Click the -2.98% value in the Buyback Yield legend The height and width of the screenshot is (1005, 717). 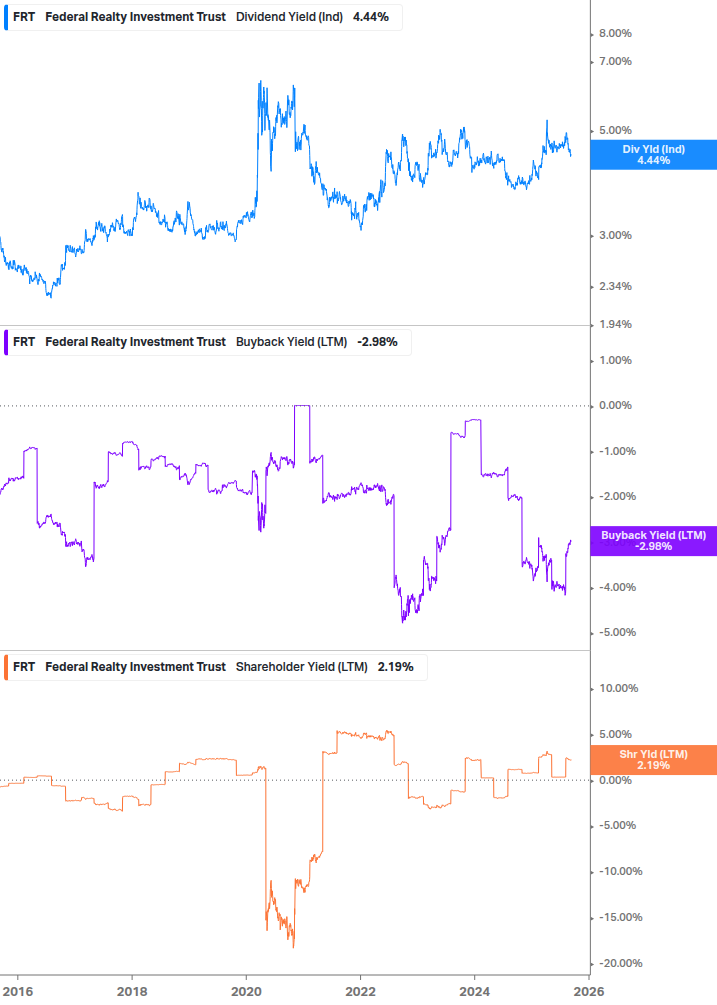pyautogui.click(x=377, y=342)
